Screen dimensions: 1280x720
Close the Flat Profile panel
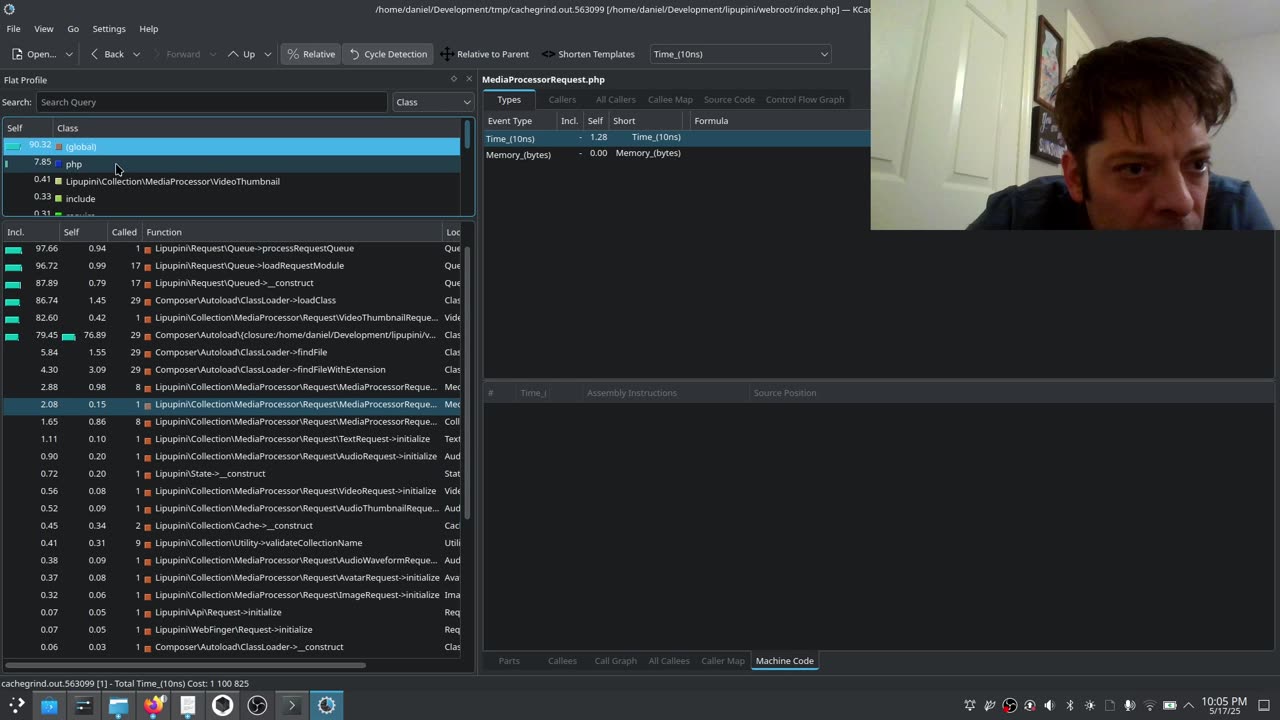click(468, 79)
